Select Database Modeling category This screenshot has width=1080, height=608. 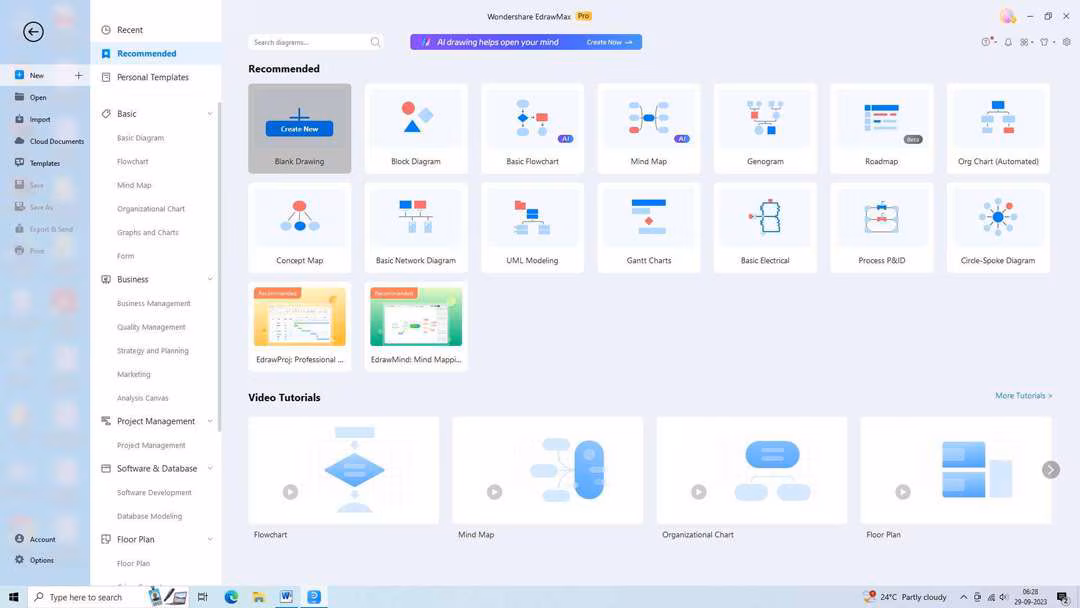point(149,516)
